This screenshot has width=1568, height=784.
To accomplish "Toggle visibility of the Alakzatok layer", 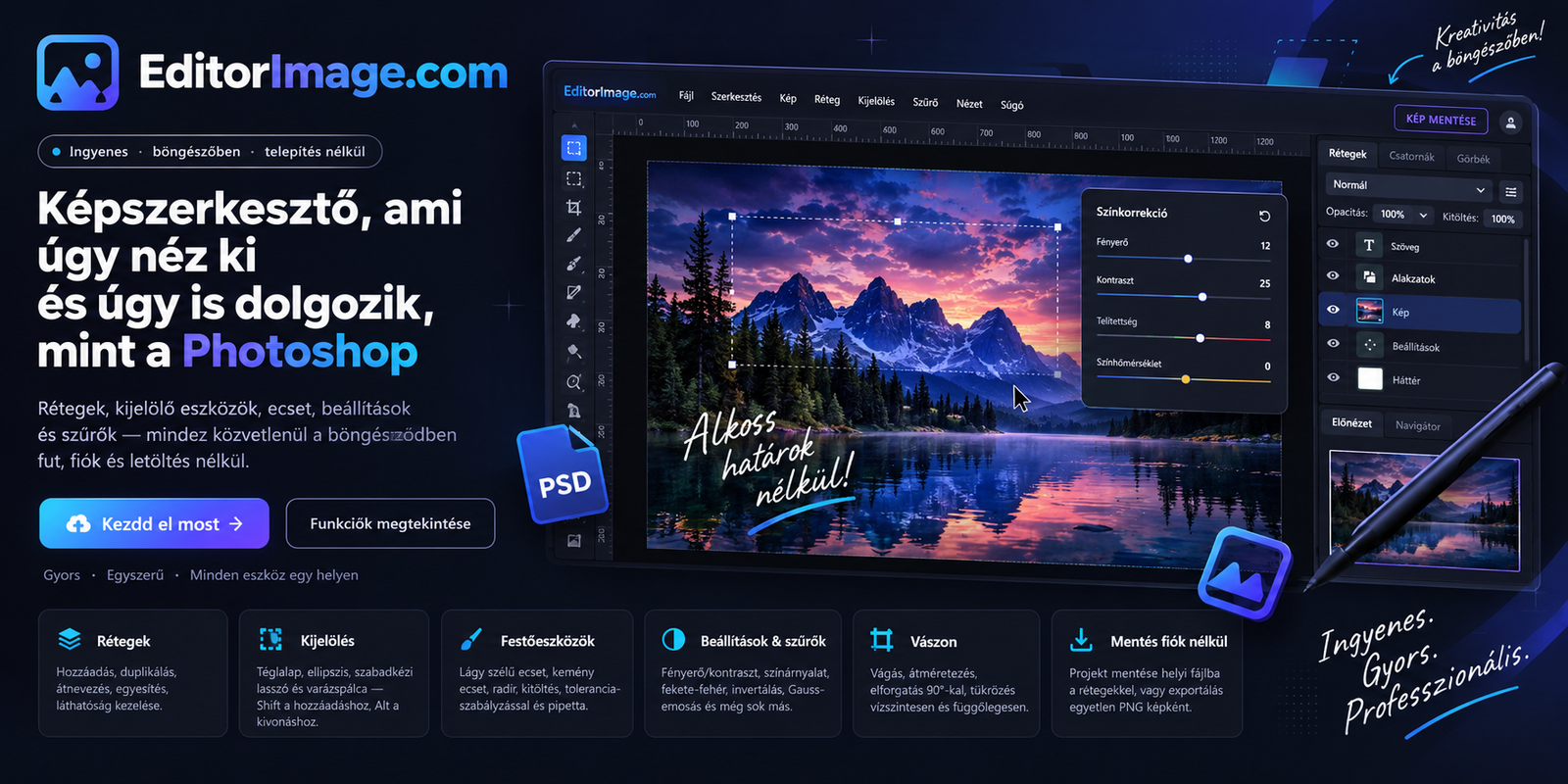I will [1333, 276].
